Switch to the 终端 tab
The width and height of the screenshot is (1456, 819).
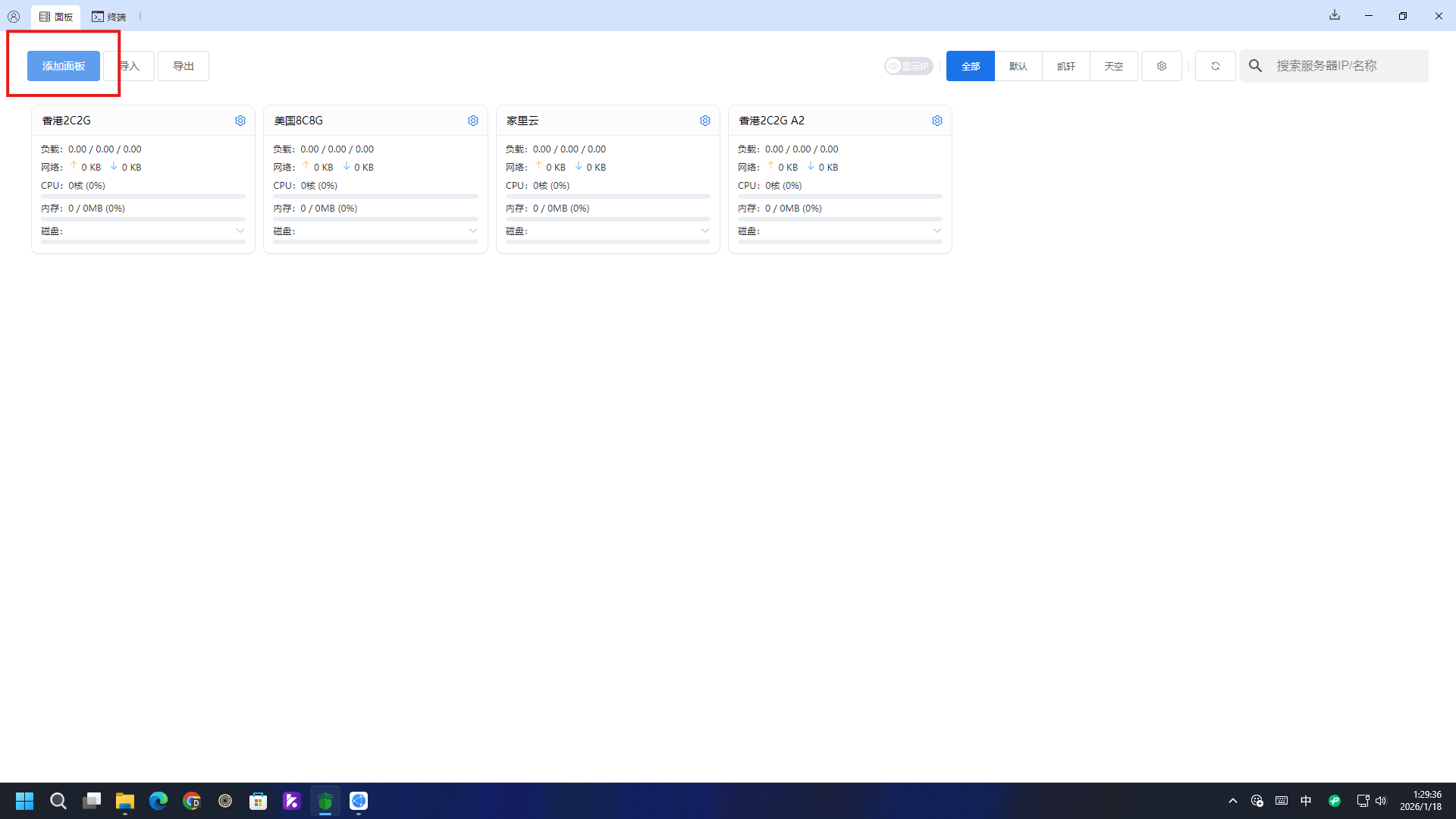(x=109, y=17)
